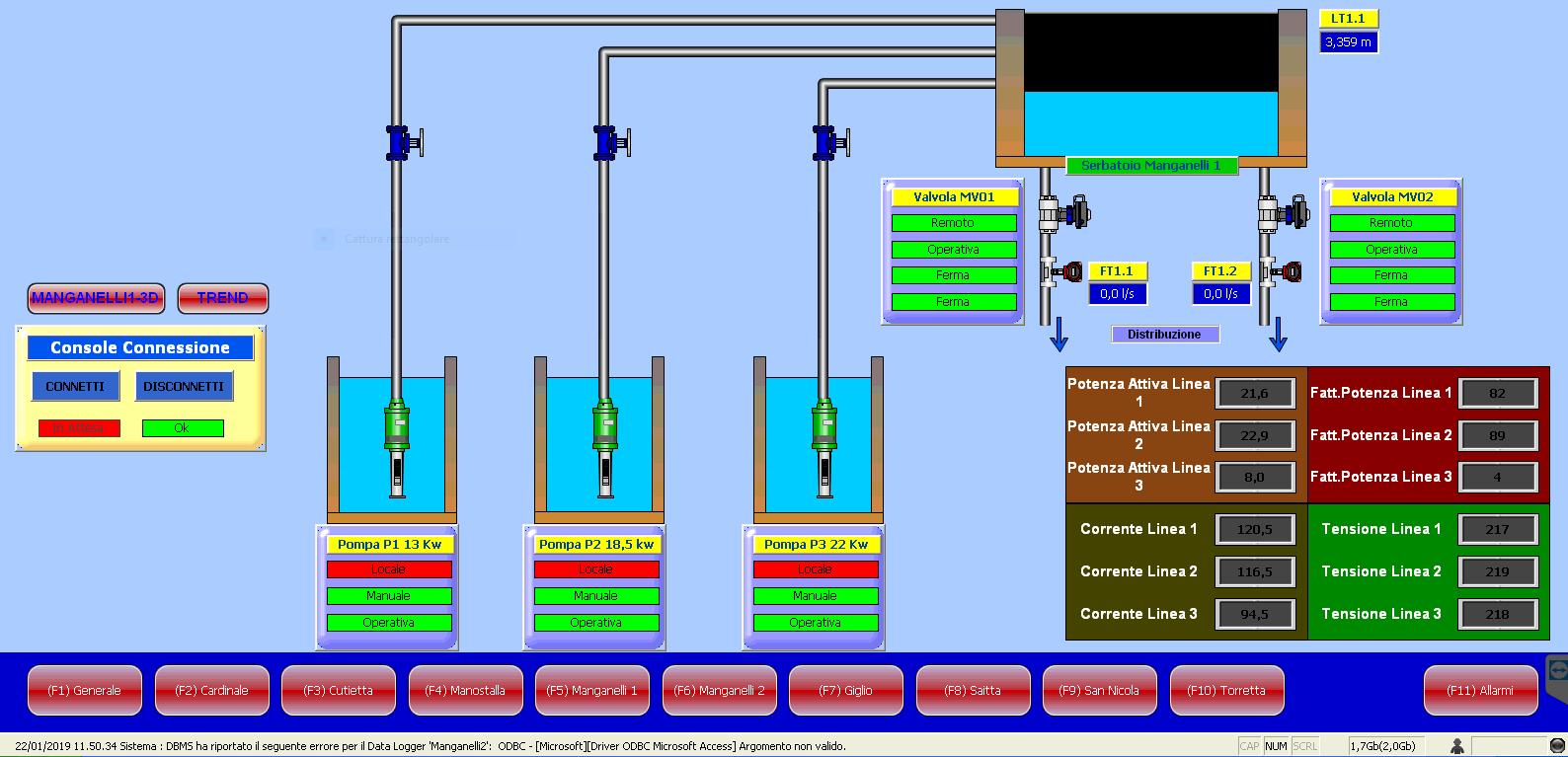Click the Serbatoio Manganelli 1 label
This screenshot has height=757, width=1568.
pyautogui.click(x=1151, y=166)
